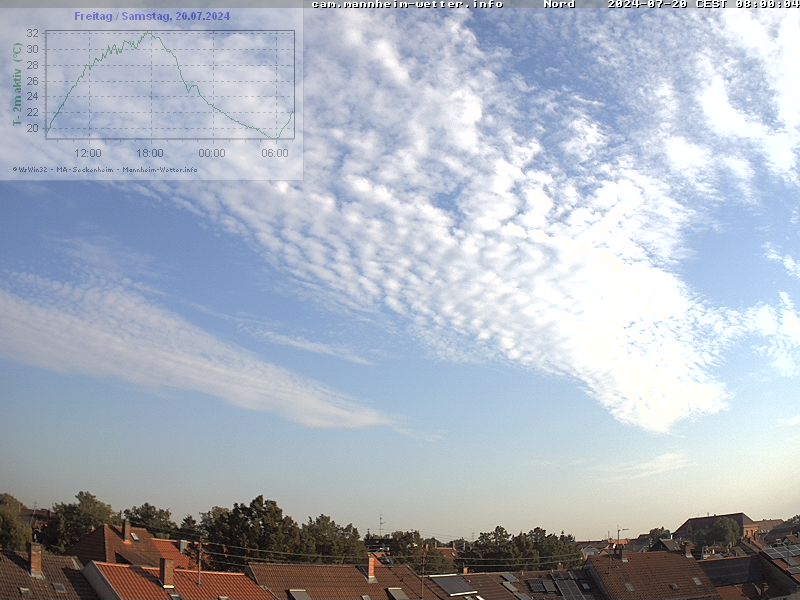This screenshot has height=600, width=800.
Task: Click the 06:00 label on time axis
Action: (274, 153)
